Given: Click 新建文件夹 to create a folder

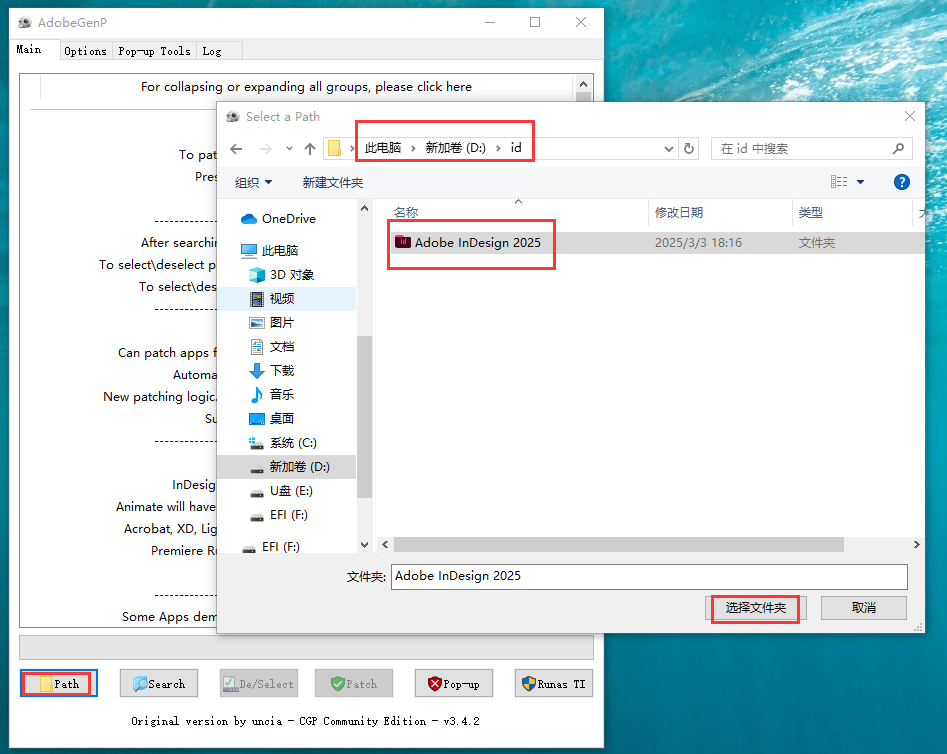Looking at the screenshot, I should [x=333, y=182].
